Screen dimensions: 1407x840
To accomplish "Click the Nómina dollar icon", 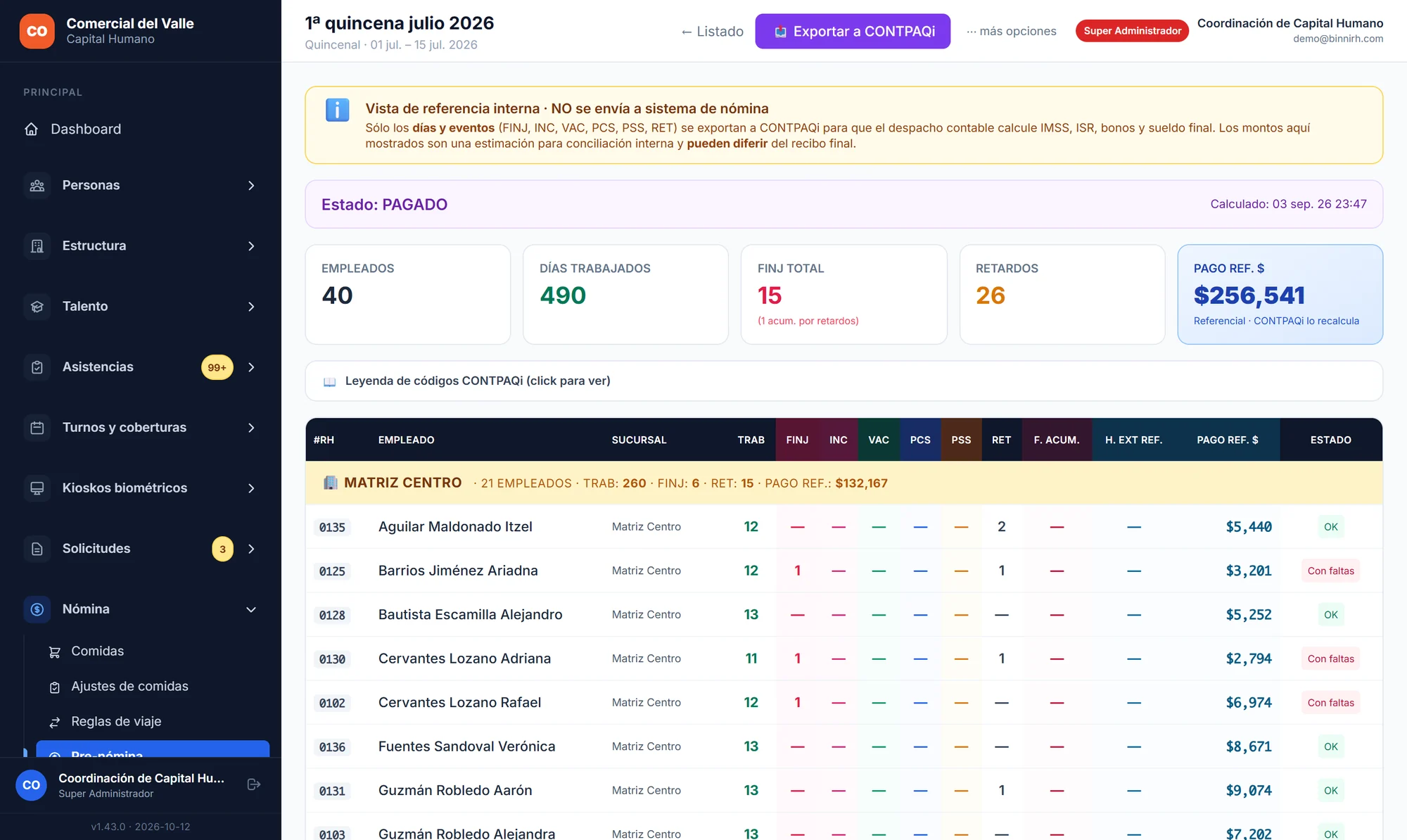I will pos(37,609).
